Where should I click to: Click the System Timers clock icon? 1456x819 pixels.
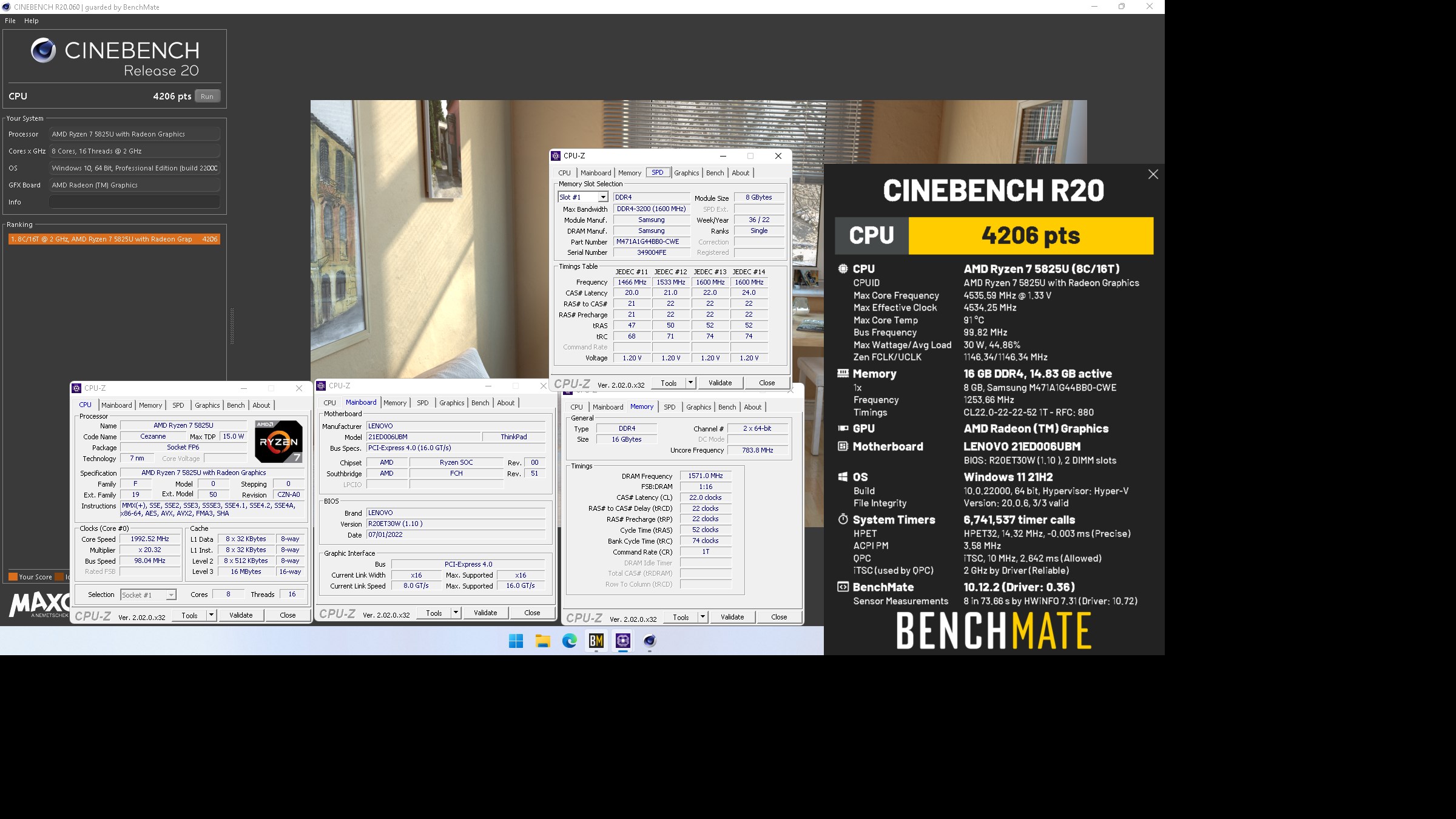(843, 519)
